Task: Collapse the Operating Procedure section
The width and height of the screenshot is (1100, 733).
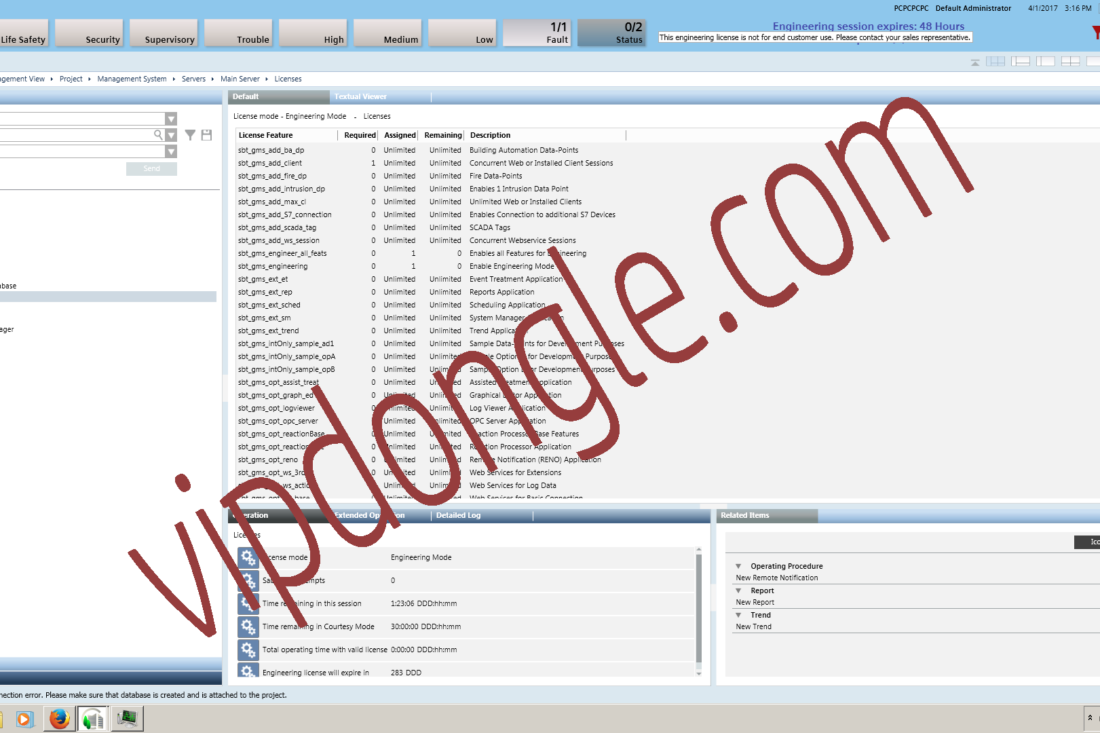Action: coord(738,566)
